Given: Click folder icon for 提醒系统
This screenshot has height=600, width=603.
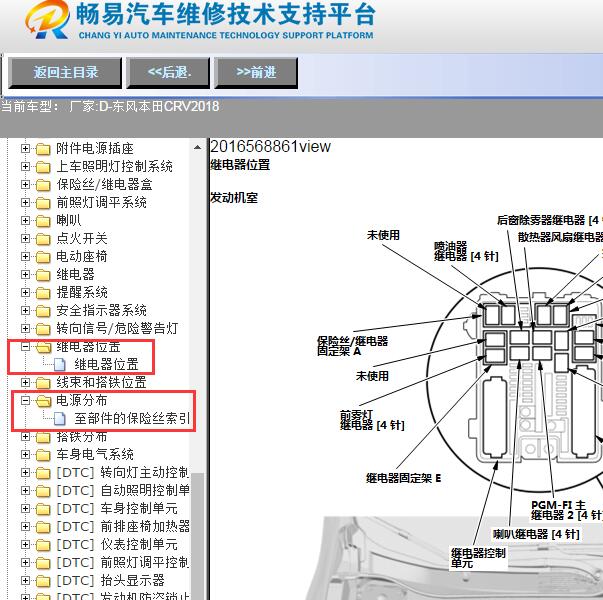Looking at the screenshot, I should 43,293.
